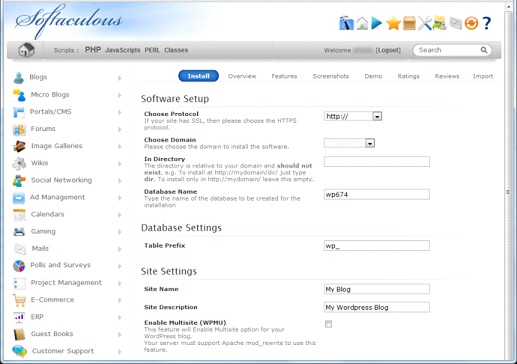Click the Micro Blogs category icon
517x364 pixels.
point(19,95)
